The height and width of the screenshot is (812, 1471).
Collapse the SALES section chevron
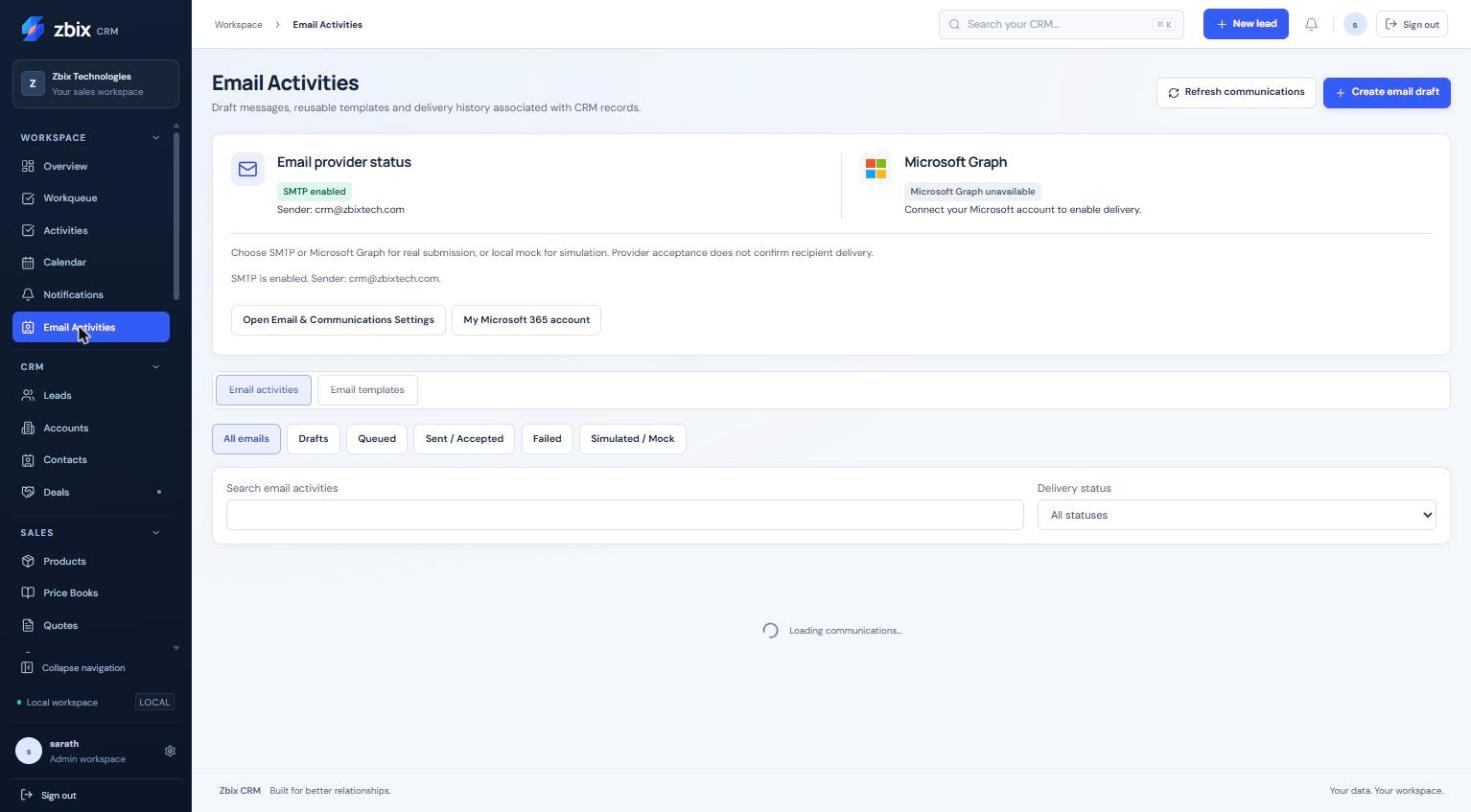coord(155,533)
